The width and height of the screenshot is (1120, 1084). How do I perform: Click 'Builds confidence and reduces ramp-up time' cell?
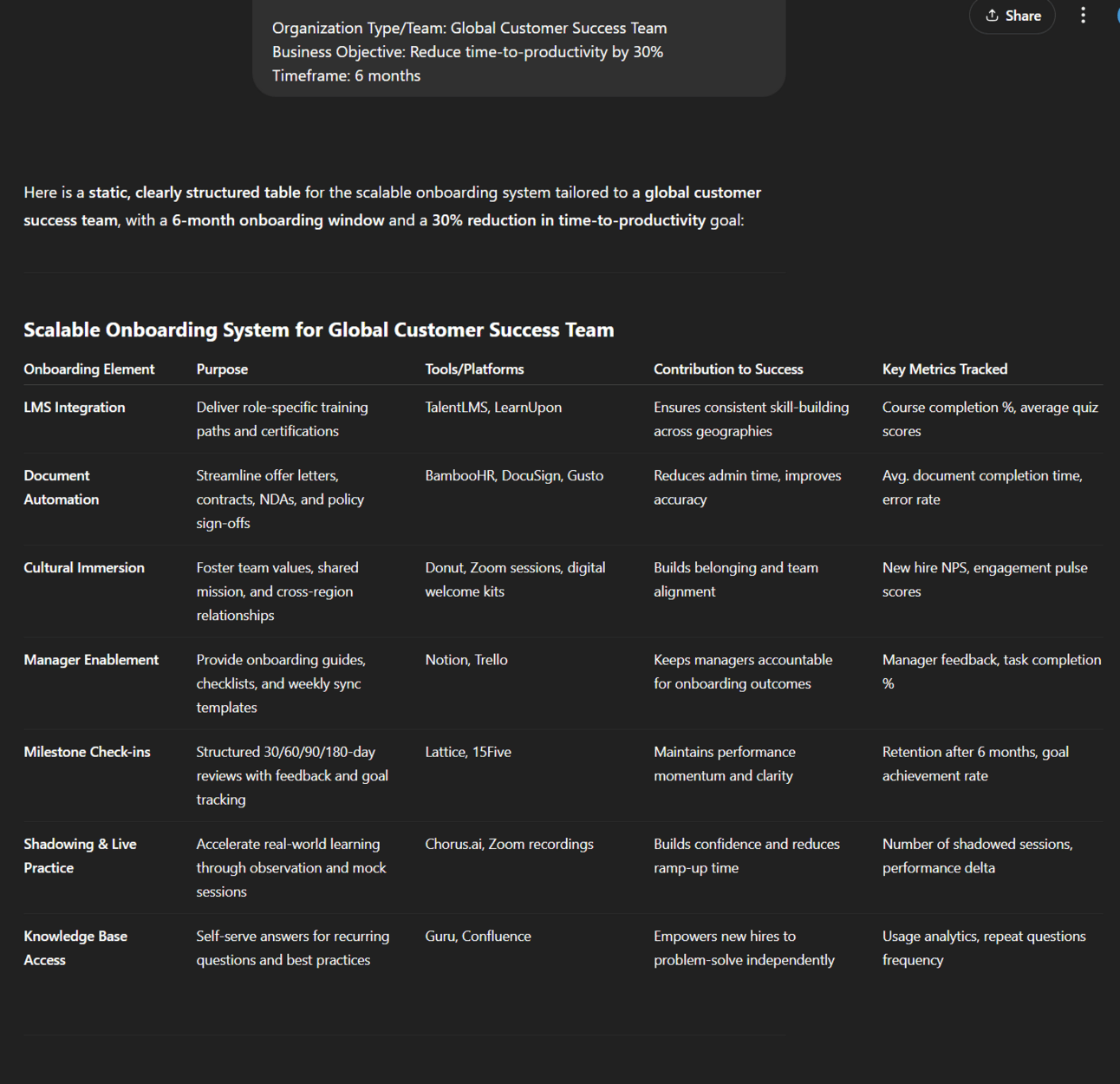pos(746,856)
